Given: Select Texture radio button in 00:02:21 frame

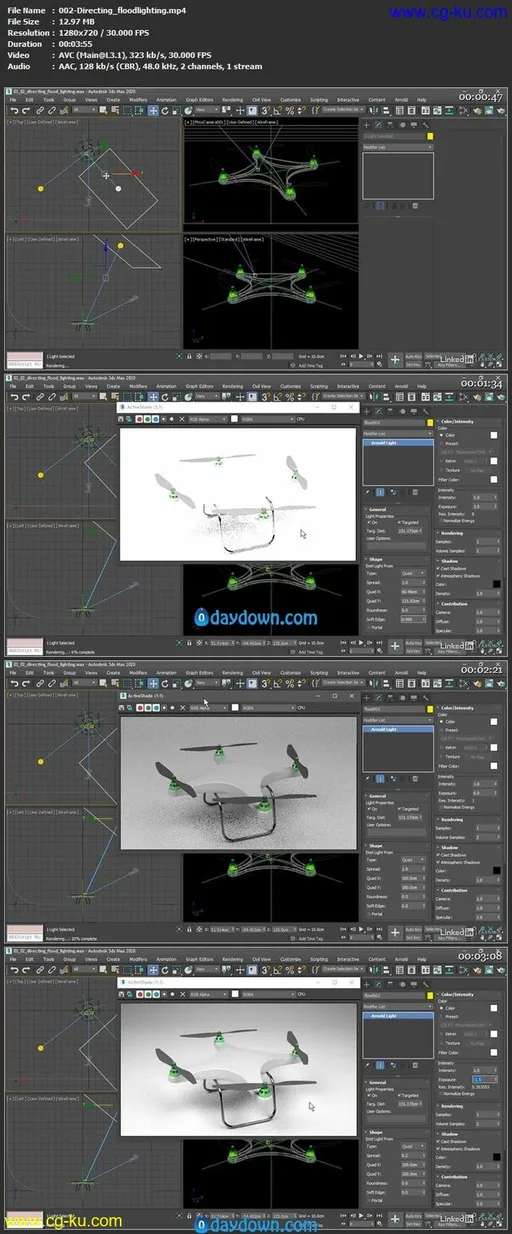Looking at the screenshot, I should 441,757.
